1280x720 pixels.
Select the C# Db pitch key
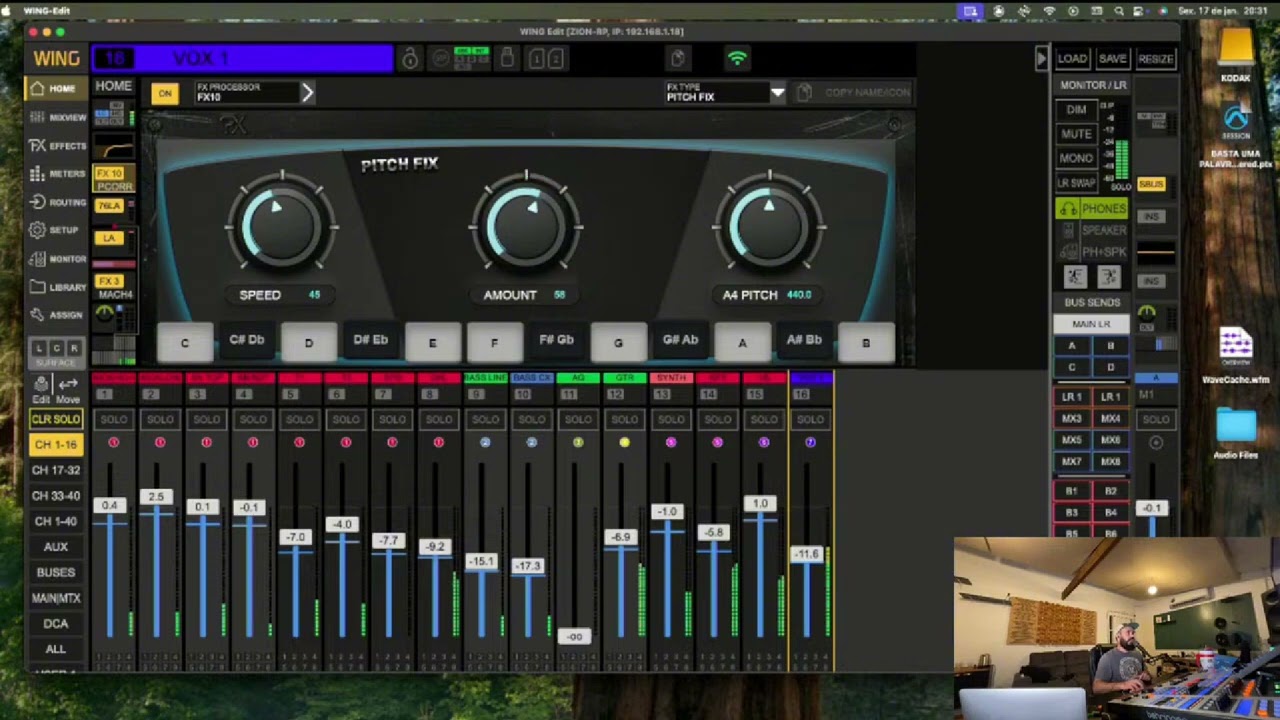[x=246, y=341]
